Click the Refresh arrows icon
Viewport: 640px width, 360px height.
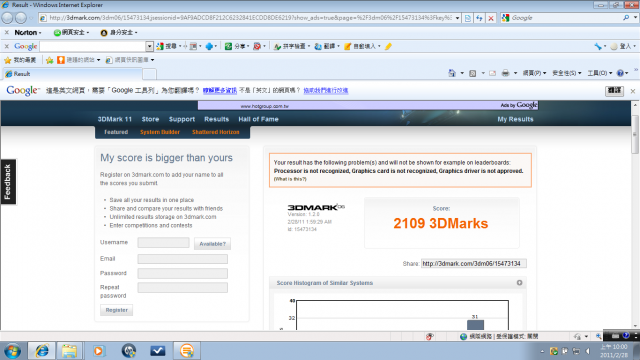(479, 18)
